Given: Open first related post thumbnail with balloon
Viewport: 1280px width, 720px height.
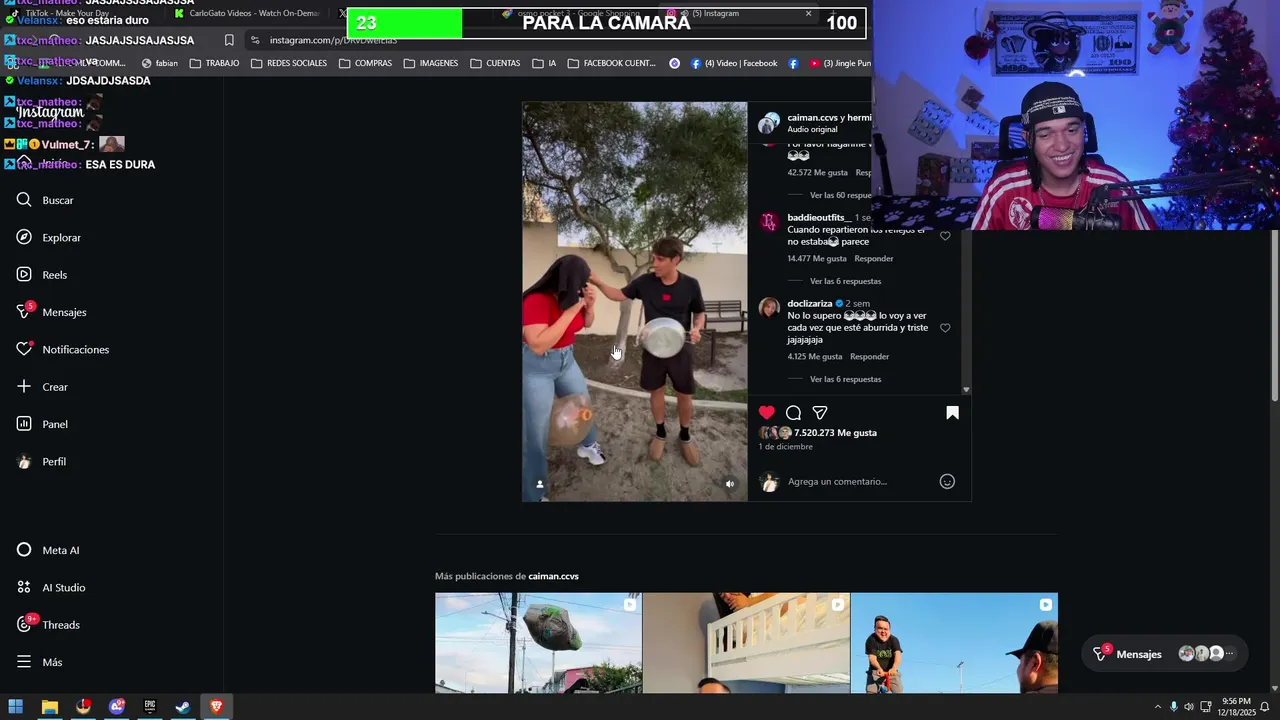Looking at the screenshot, I should 538,642.
